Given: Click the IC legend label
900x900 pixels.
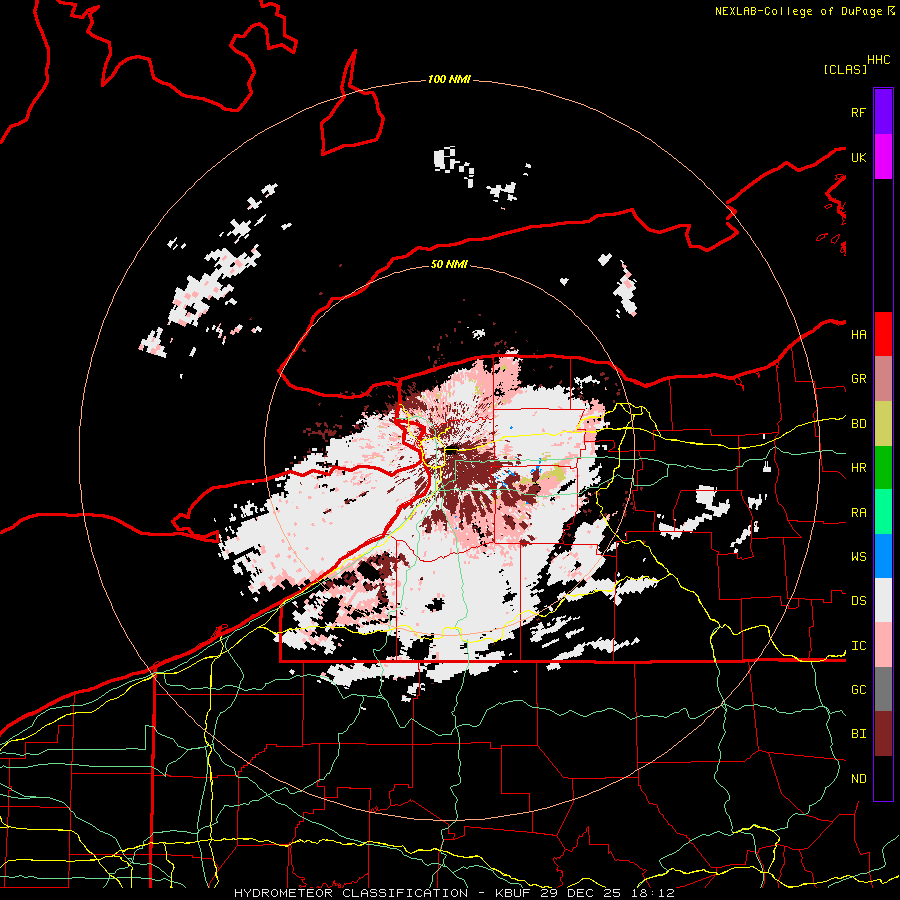Looking at the screenshot, I should pyautogui.click(x=858, y=645).
